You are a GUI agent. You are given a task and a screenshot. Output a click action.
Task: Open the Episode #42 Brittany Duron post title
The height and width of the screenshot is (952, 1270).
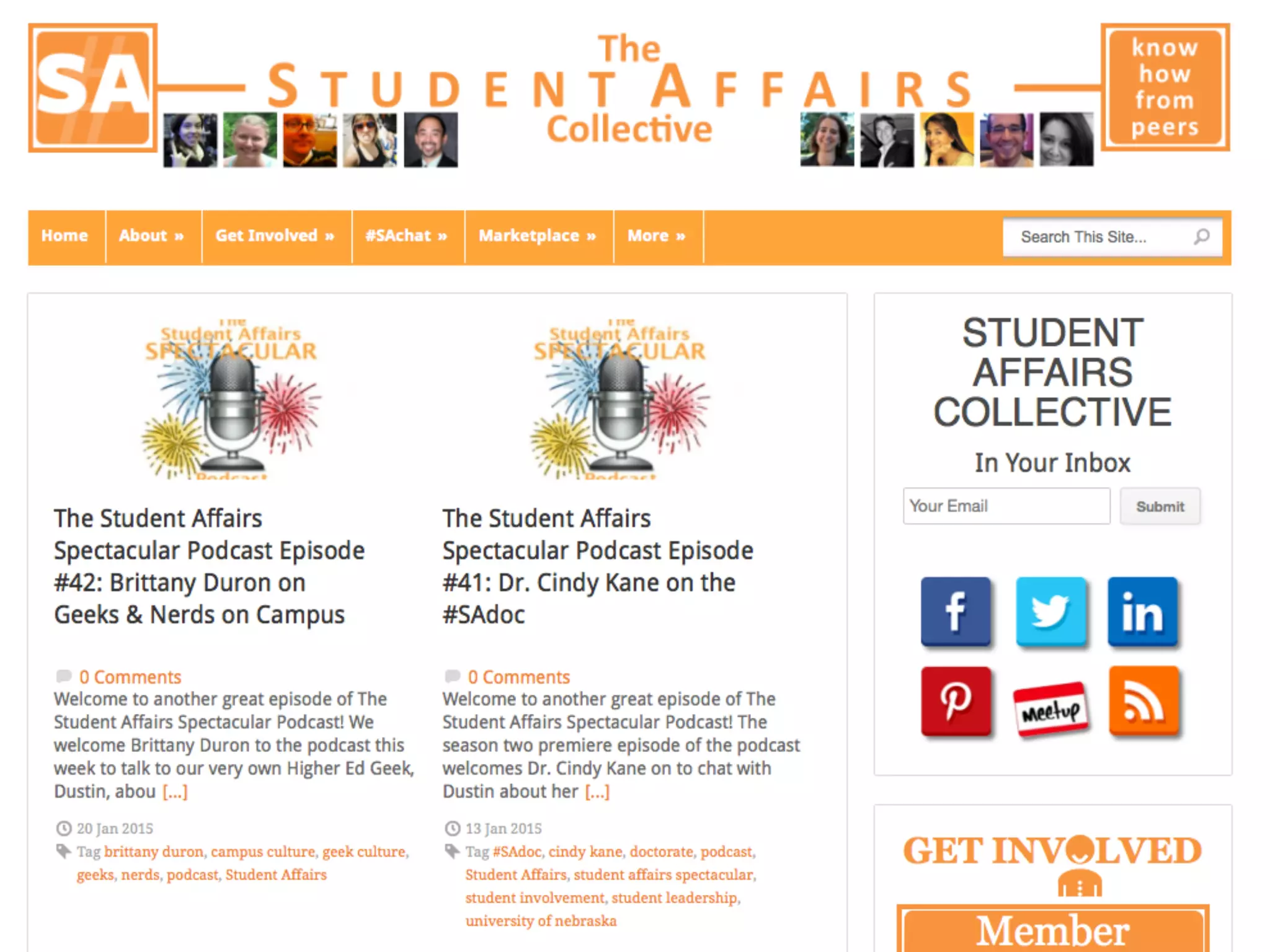click(x=209, y=566)
